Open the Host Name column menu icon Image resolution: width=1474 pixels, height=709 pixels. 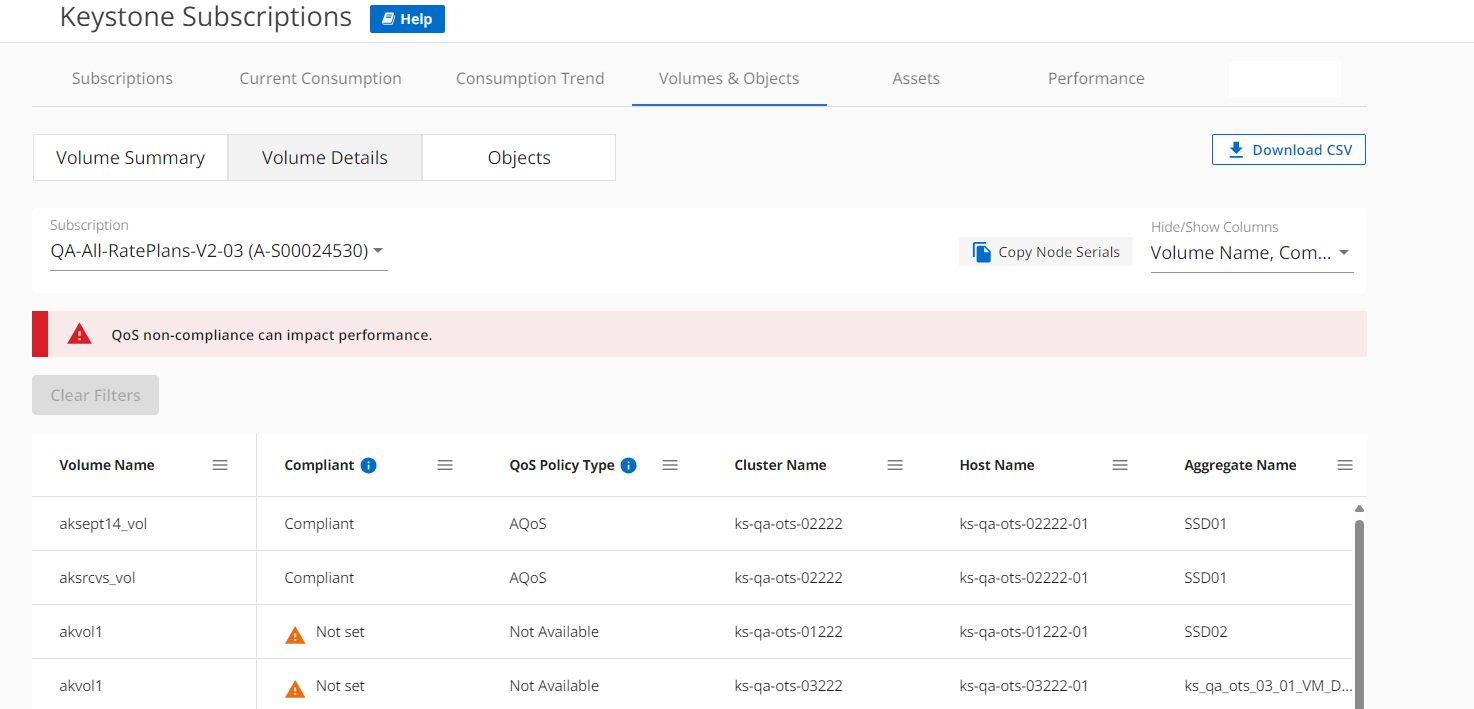[x=1120, y=465]
